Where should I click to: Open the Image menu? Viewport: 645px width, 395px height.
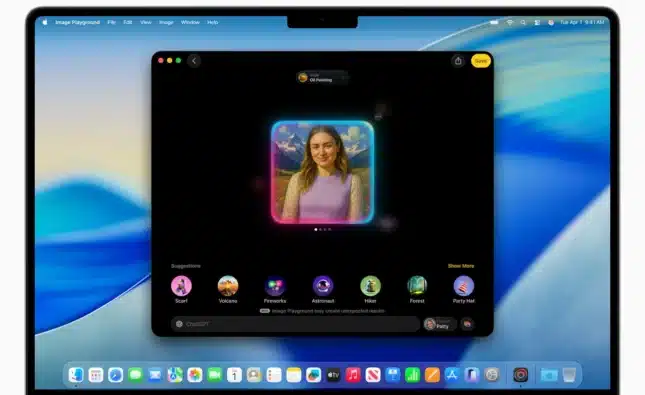coord(166,22)
